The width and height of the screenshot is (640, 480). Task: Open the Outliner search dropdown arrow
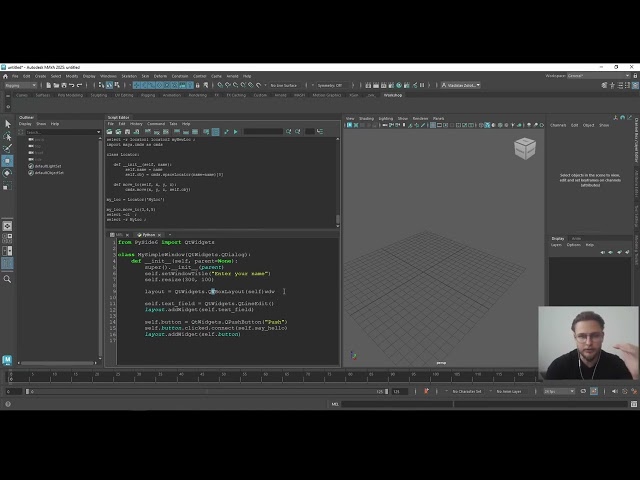coord(98,132)
